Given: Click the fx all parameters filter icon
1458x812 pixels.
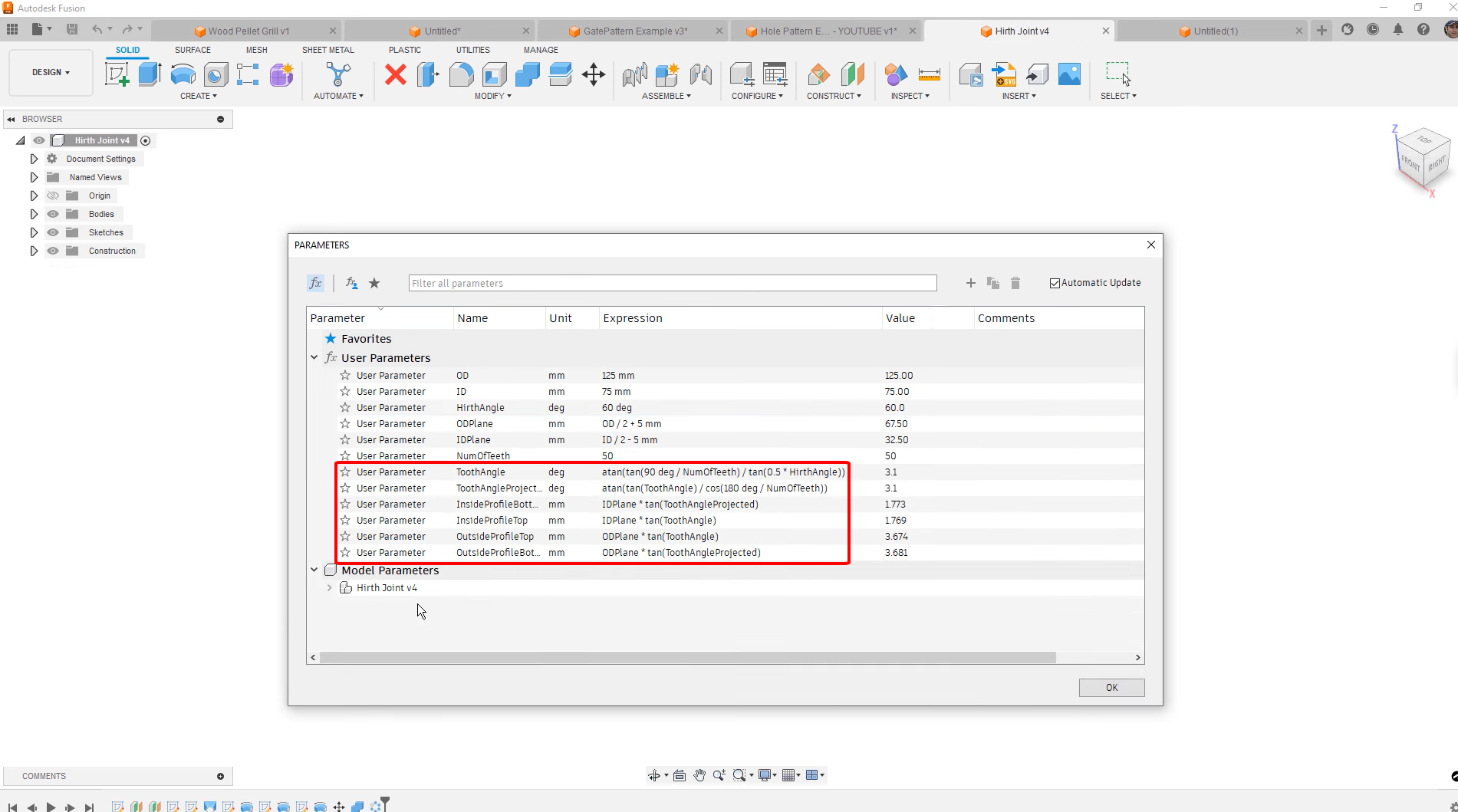Looking at the screenshot, I should click(315, 283).
